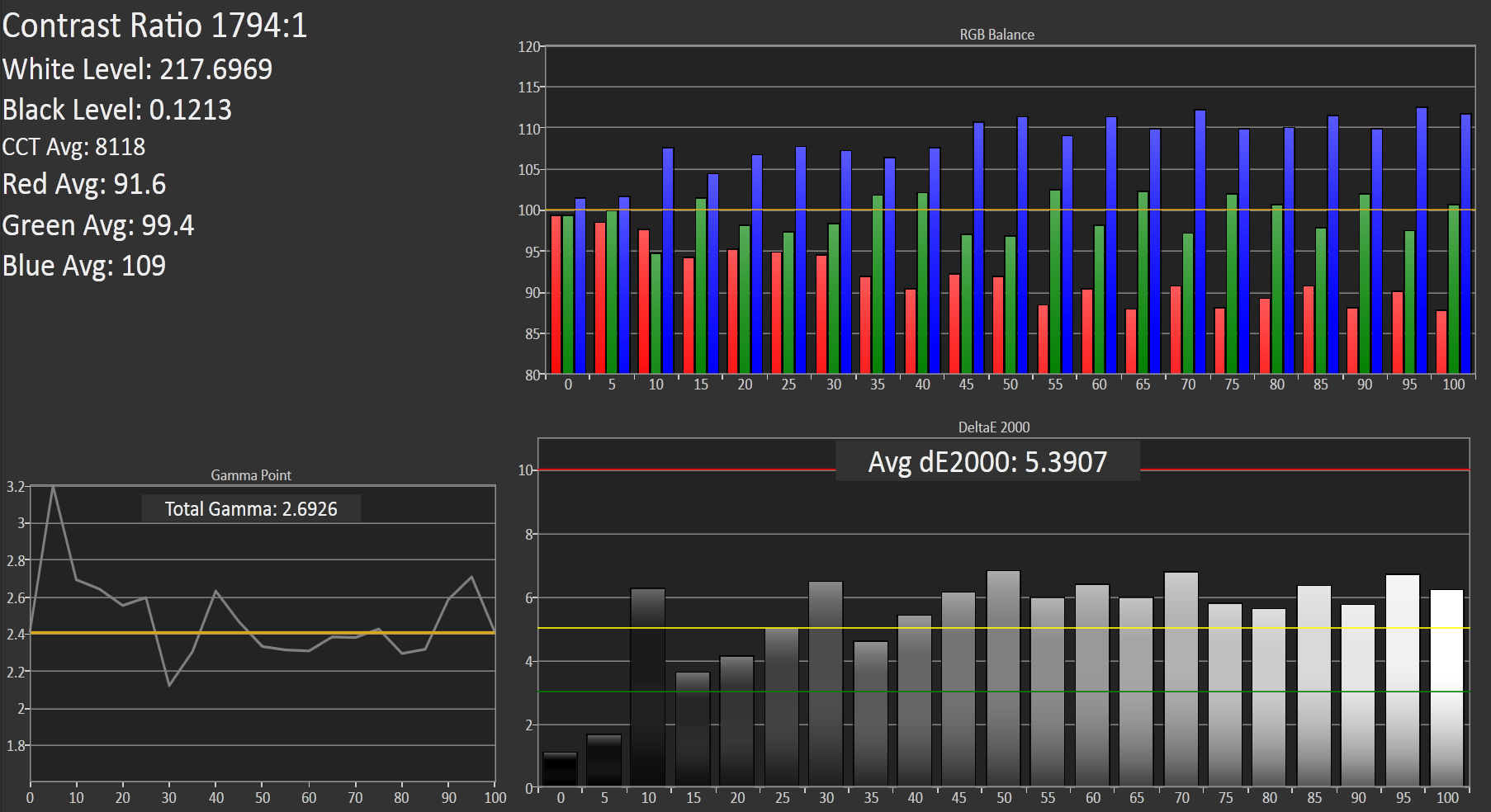
Task: Click the blue RGB Balance bar at 45
Action: click(x=978, y=248)
